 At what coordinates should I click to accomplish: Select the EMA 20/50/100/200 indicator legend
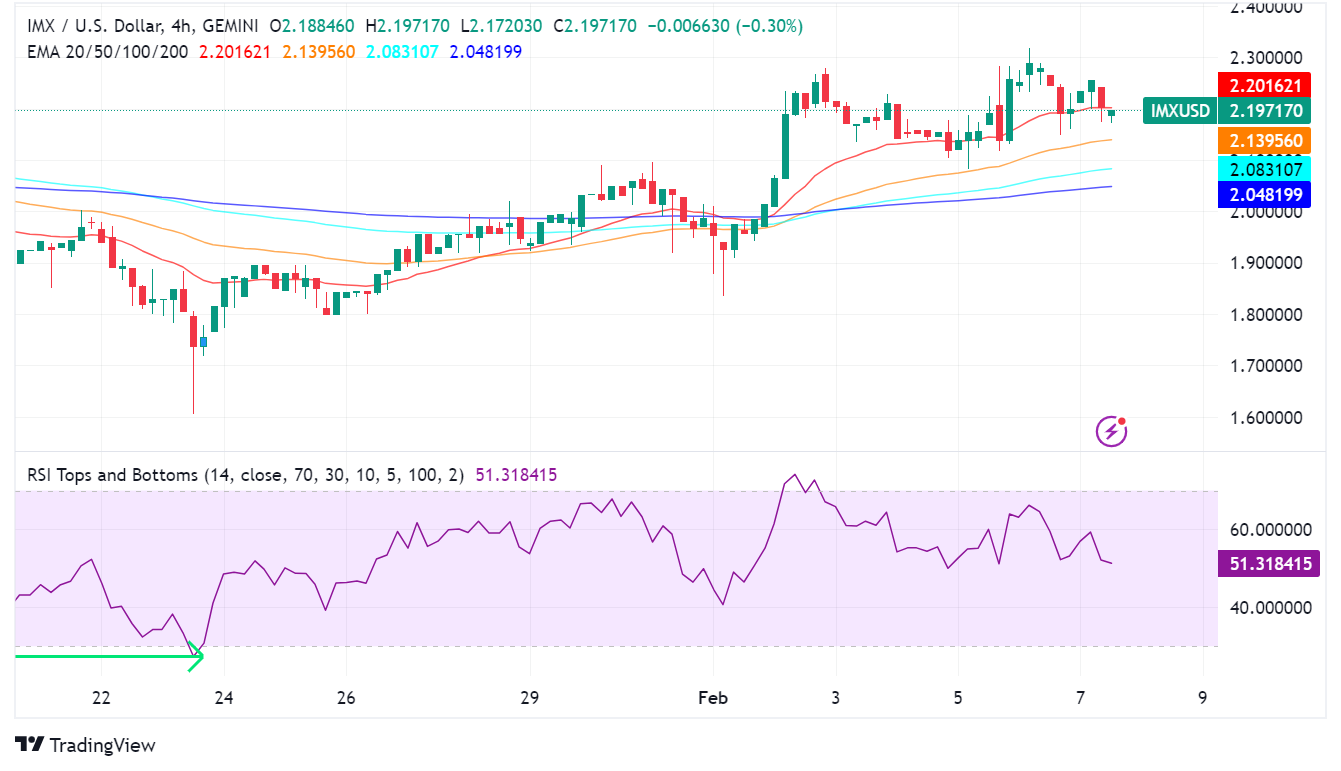coord(108,51)
